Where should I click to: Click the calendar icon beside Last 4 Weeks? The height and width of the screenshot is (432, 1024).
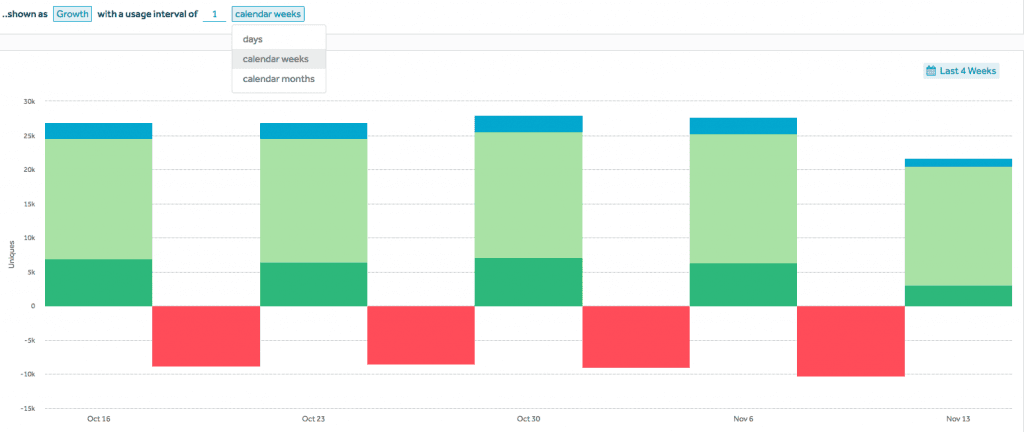click(x=931, y=71)
